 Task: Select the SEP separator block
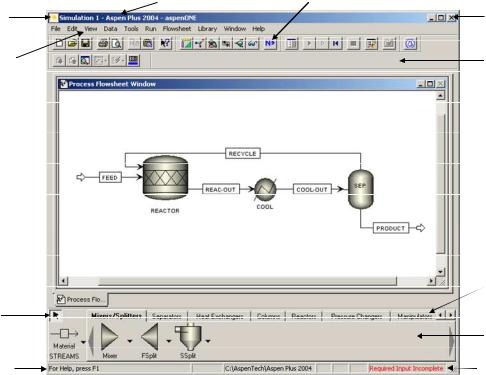click(x=361, y=189)
